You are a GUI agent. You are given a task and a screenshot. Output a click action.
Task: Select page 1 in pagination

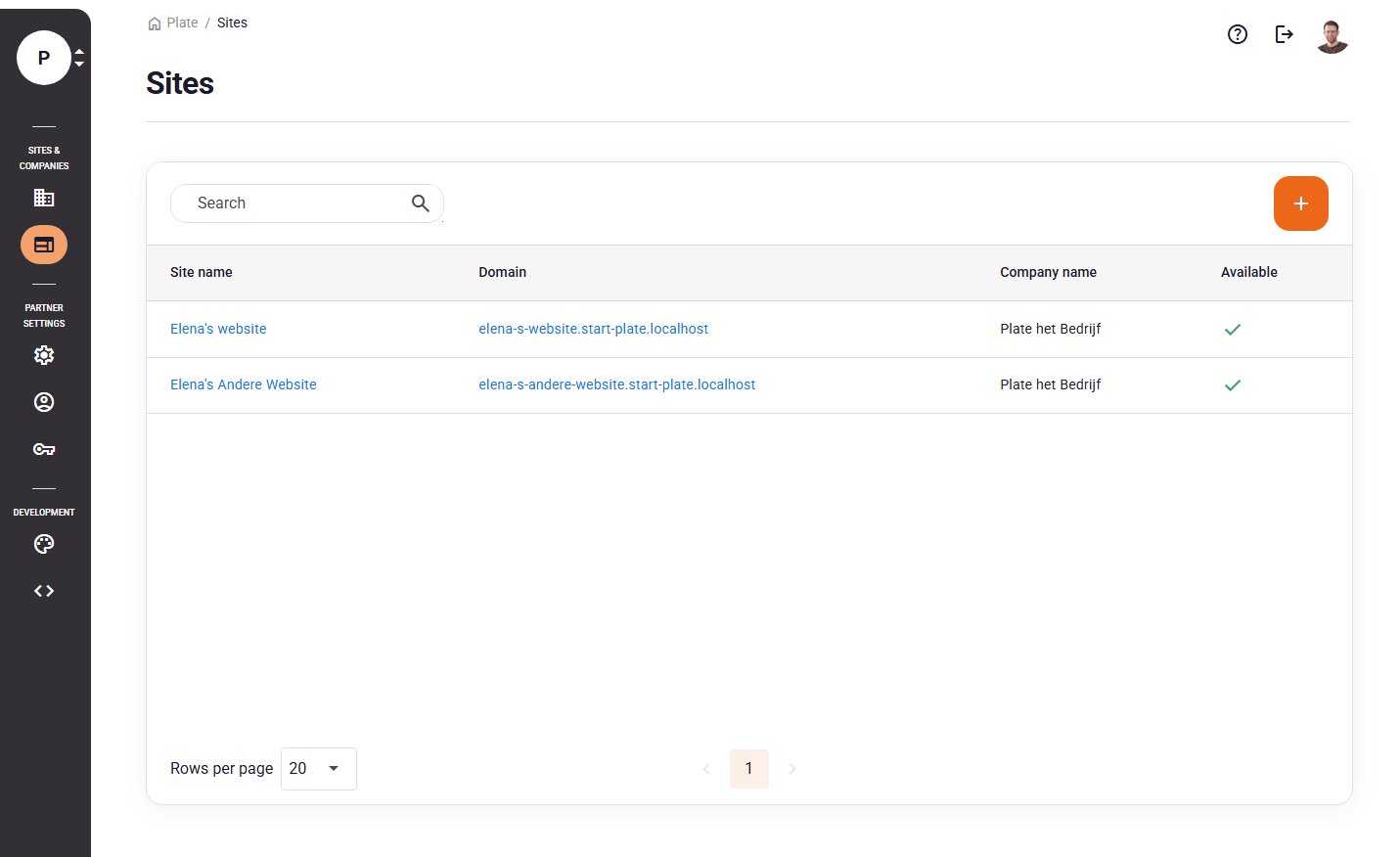click(x=748, y=769)
